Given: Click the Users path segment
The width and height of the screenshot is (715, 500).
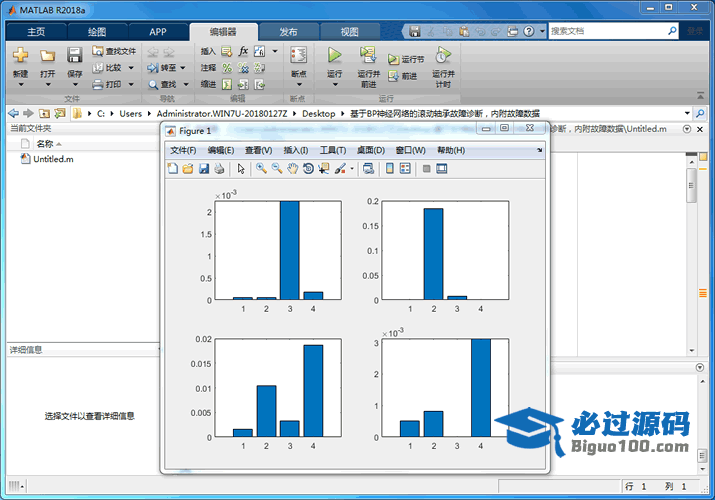Looking at the screenshot, I should point(130,113).
